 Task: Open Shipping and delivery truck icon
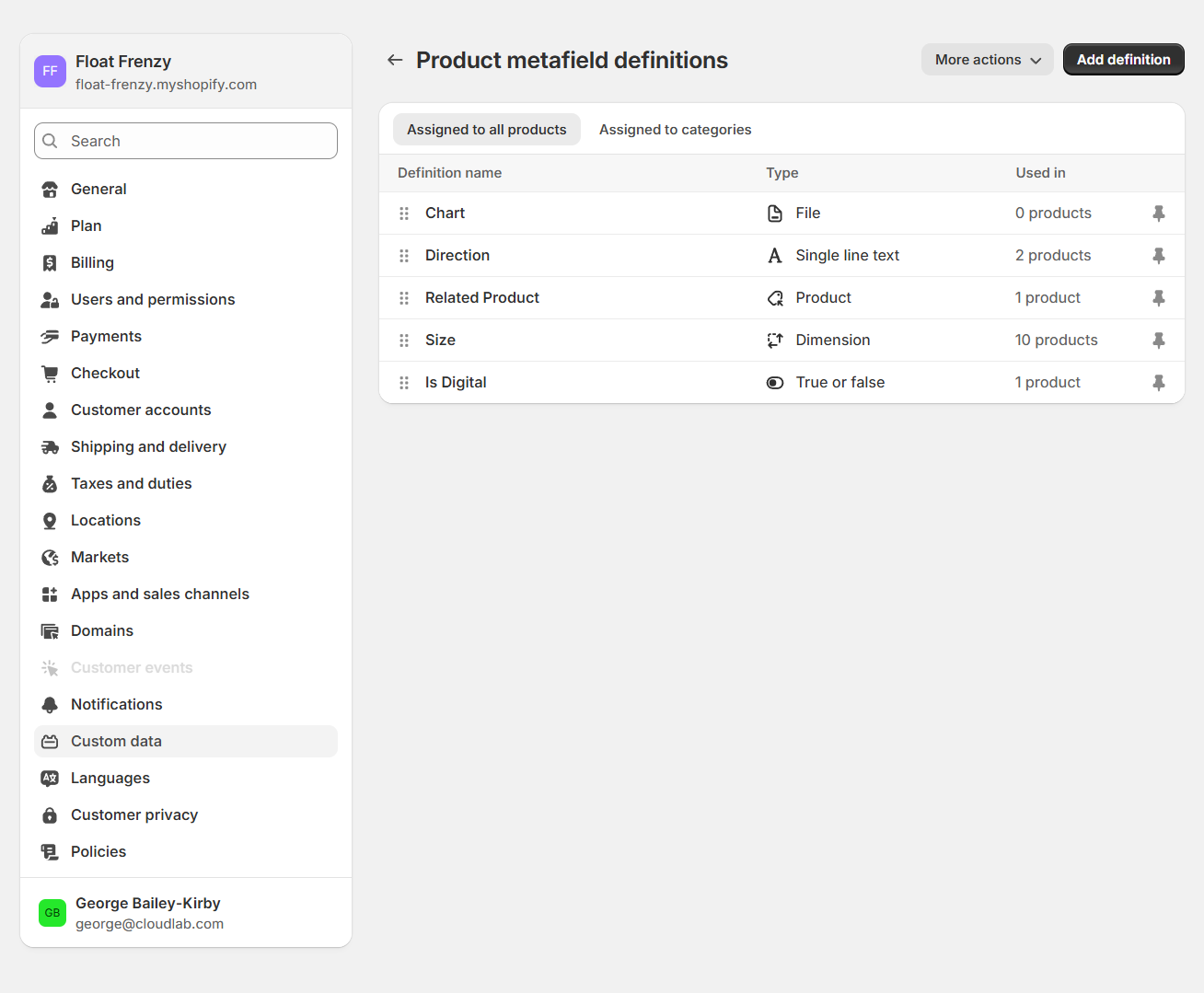click(x=50, y=447)
